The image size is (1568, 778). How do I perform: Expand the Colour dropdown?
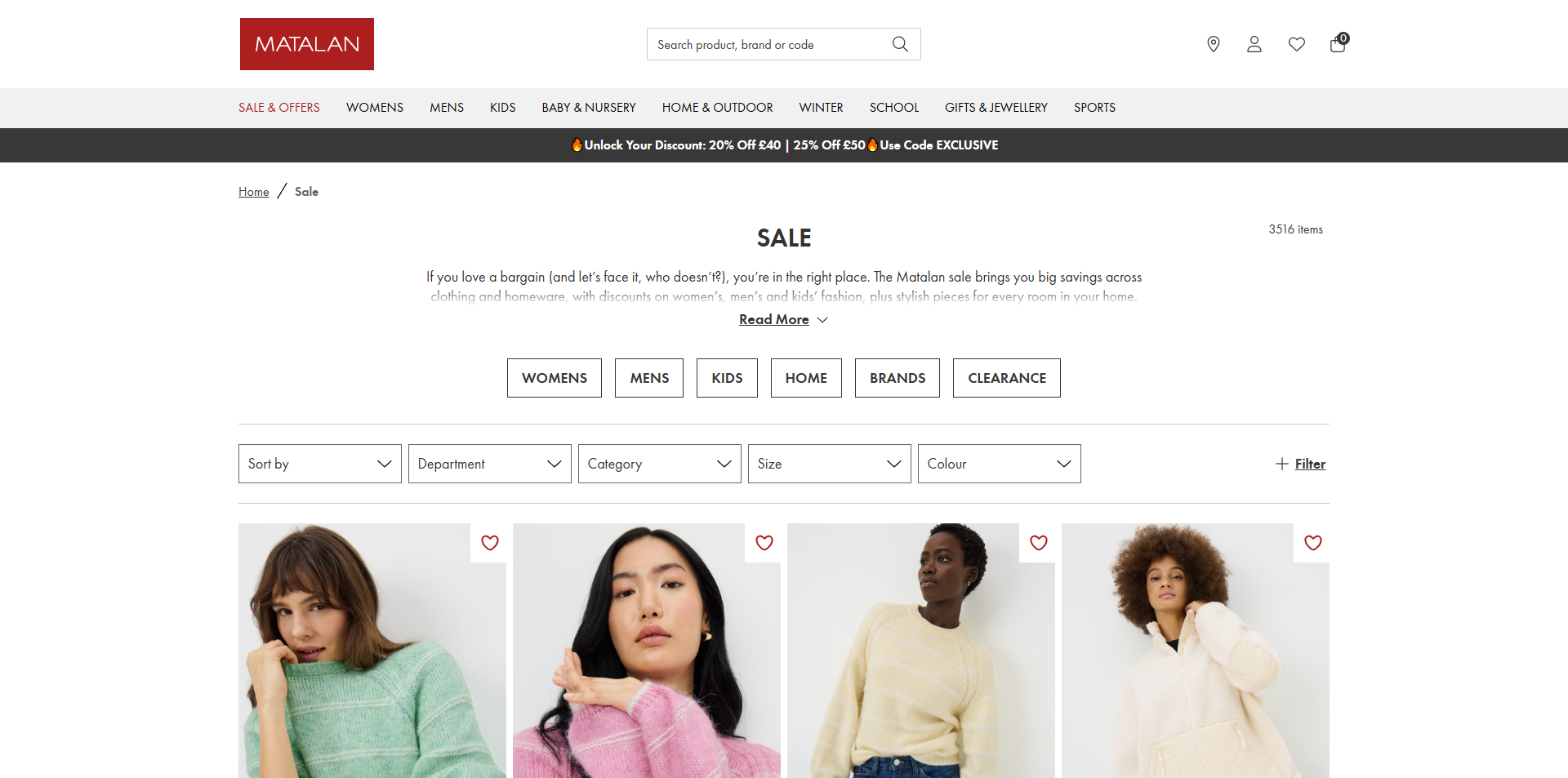[1000, 464]
